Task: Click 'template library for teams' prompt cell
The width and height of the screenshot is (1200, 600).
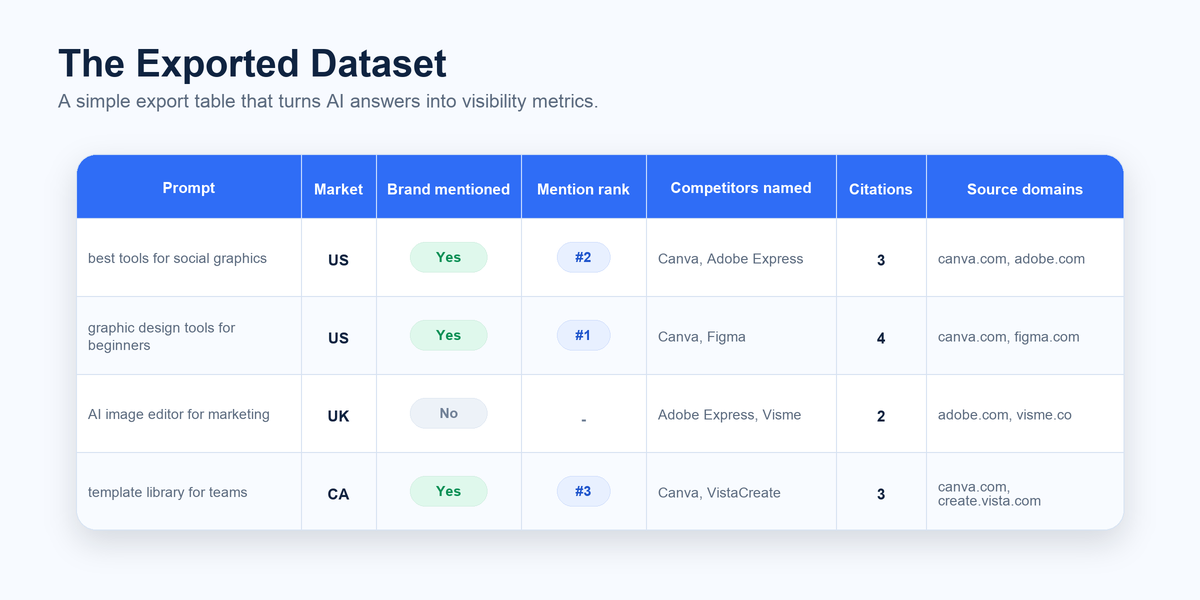Action: pos(189,492)
